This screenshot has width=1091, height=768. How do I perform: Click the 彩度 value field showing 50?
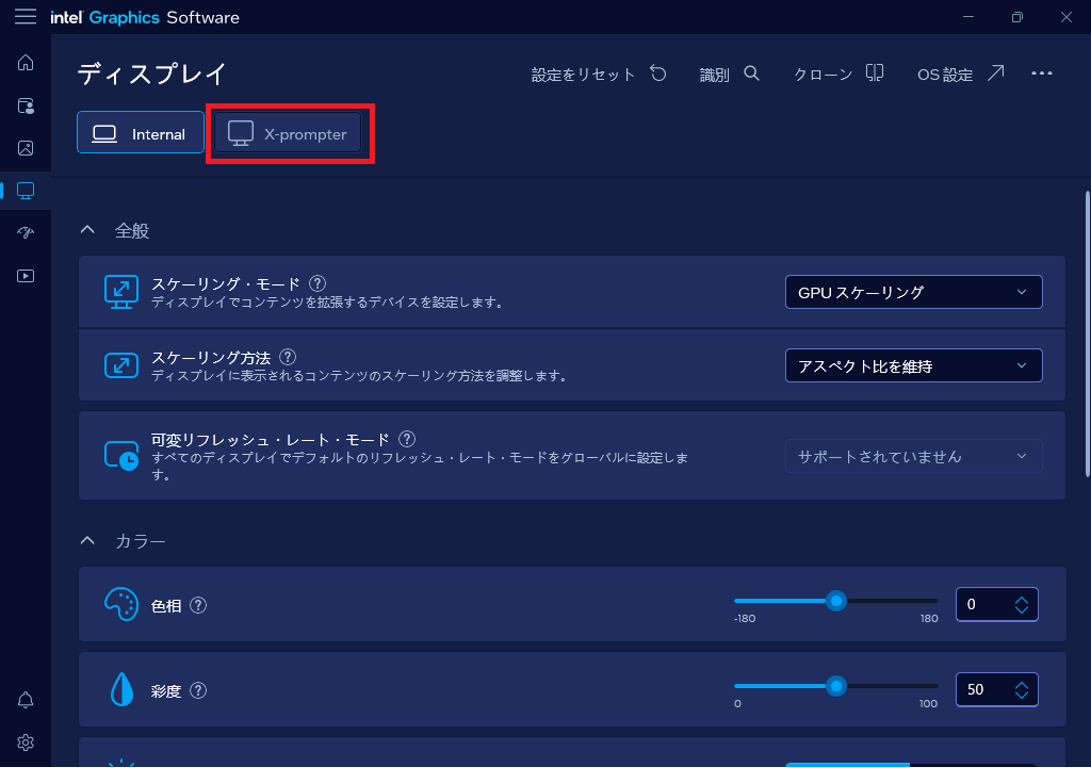(996, 689)
